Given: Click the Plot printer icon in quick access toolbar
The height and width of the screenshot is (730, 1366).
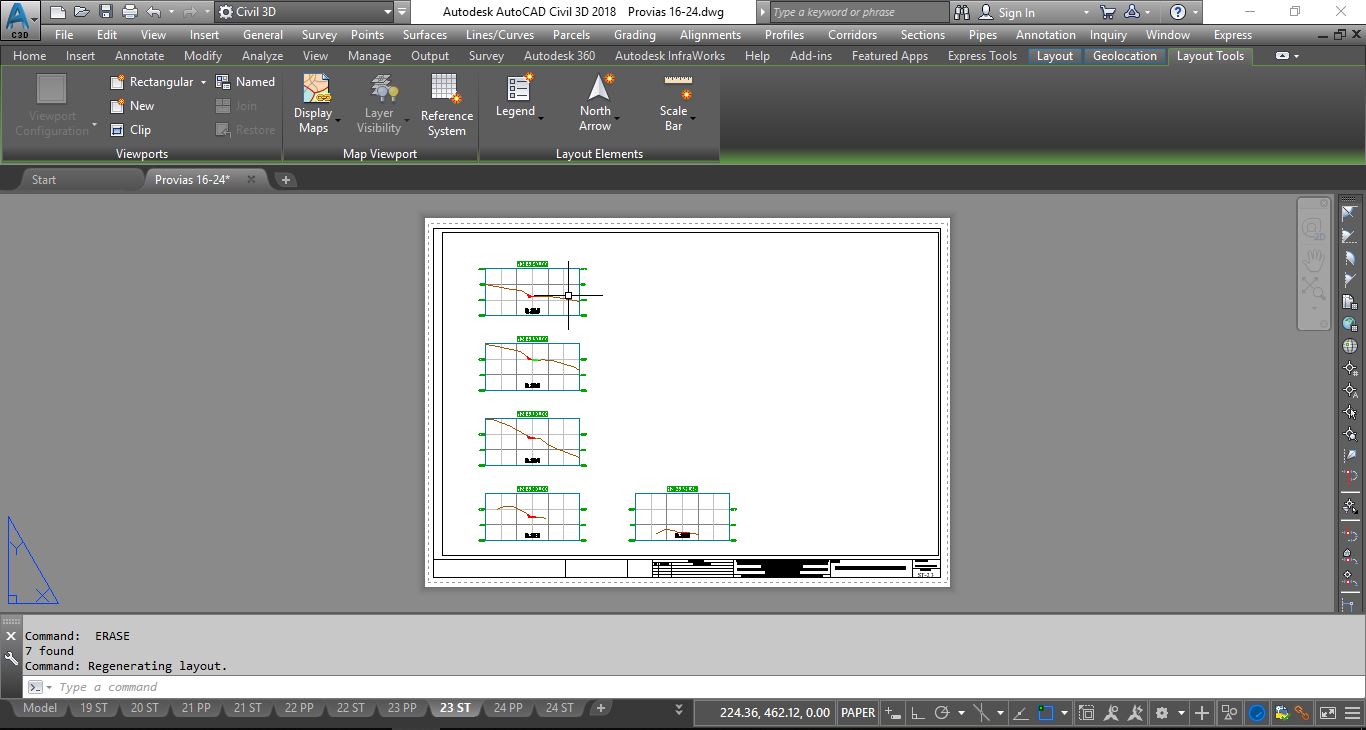Looking at the screenshot, I should pyautogui.click(x=130, y=12).
